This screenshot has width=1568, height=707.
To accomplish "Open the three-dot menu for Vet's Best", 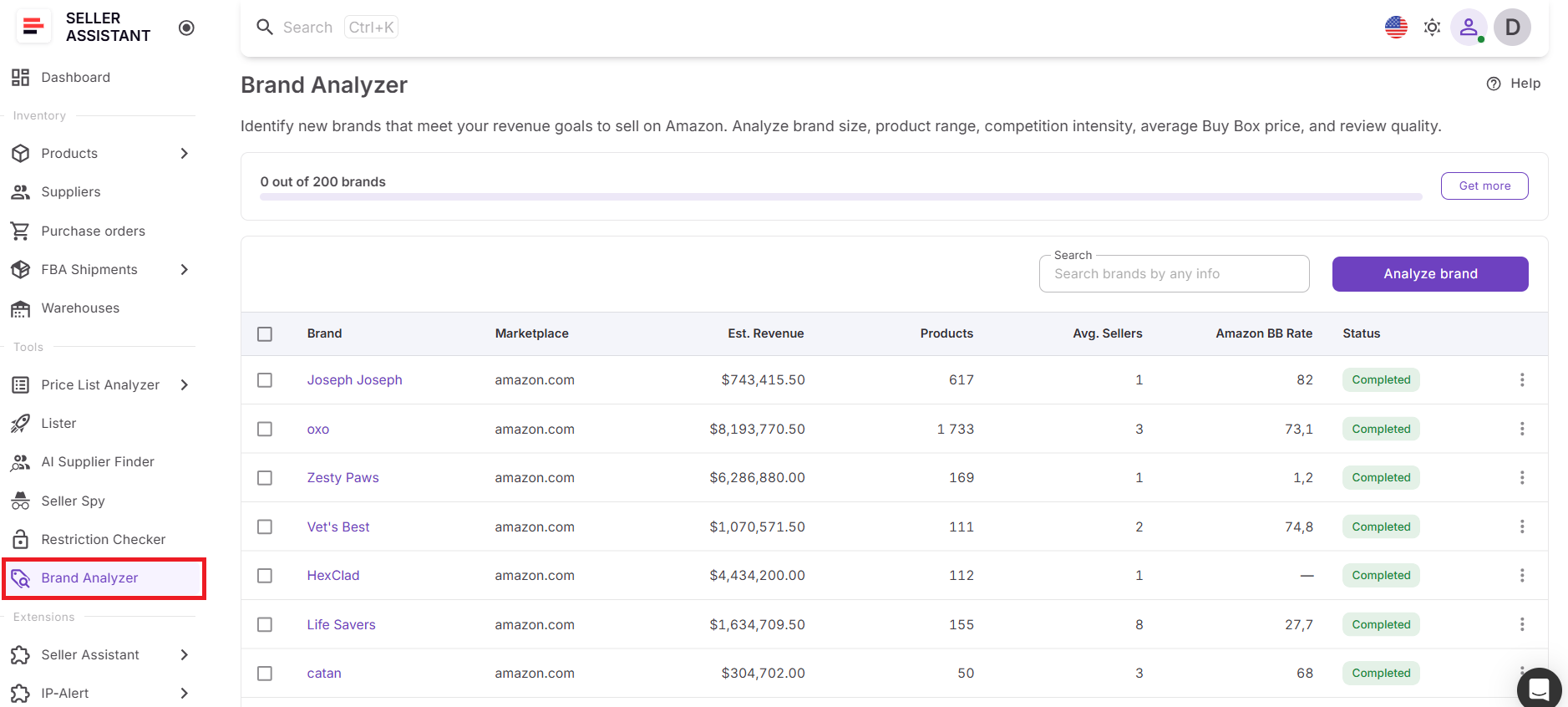I will (1522, 526).
